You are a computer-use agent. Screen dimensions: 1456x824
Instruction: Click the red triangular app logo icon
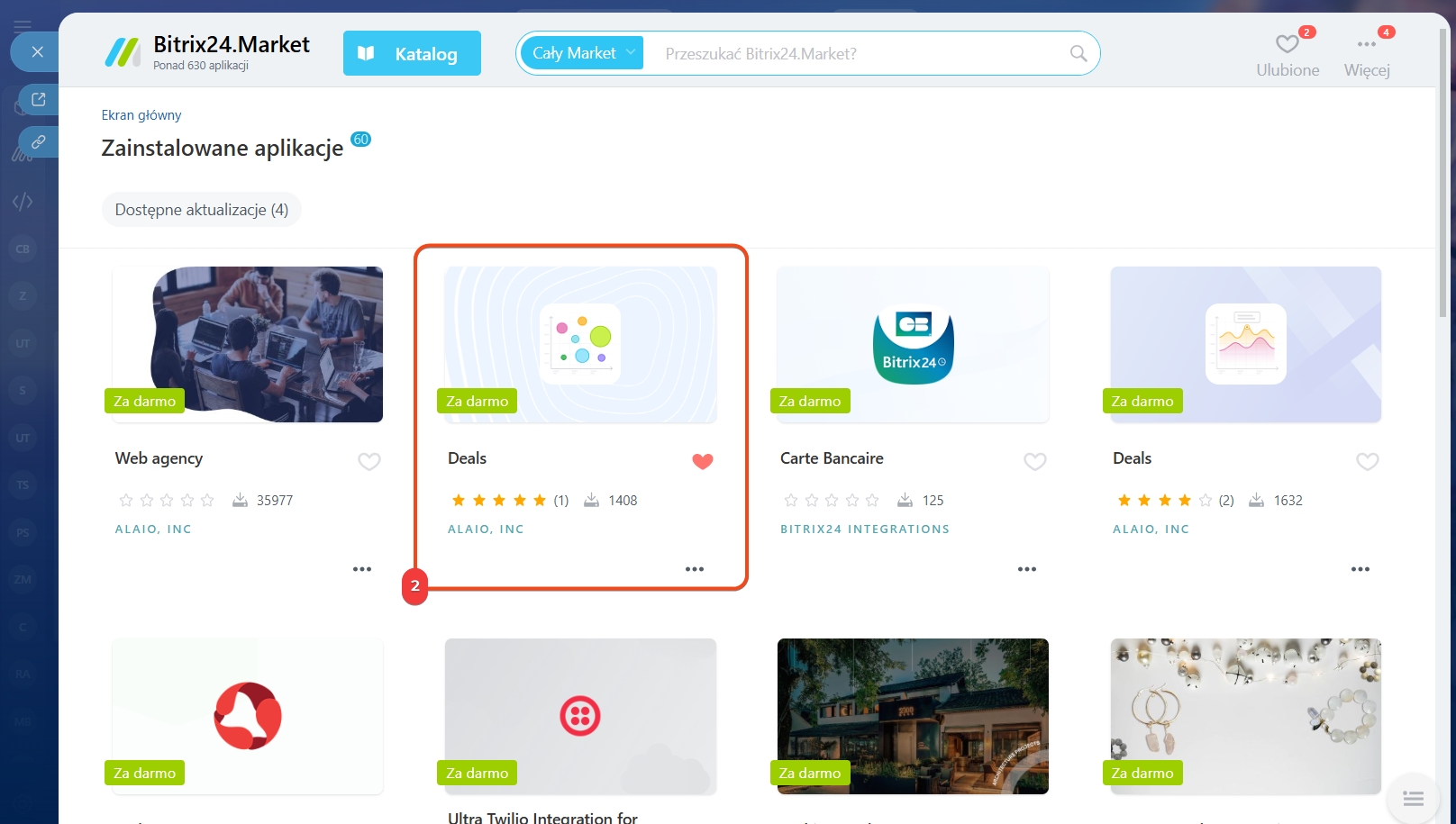[x=248, y=716]
